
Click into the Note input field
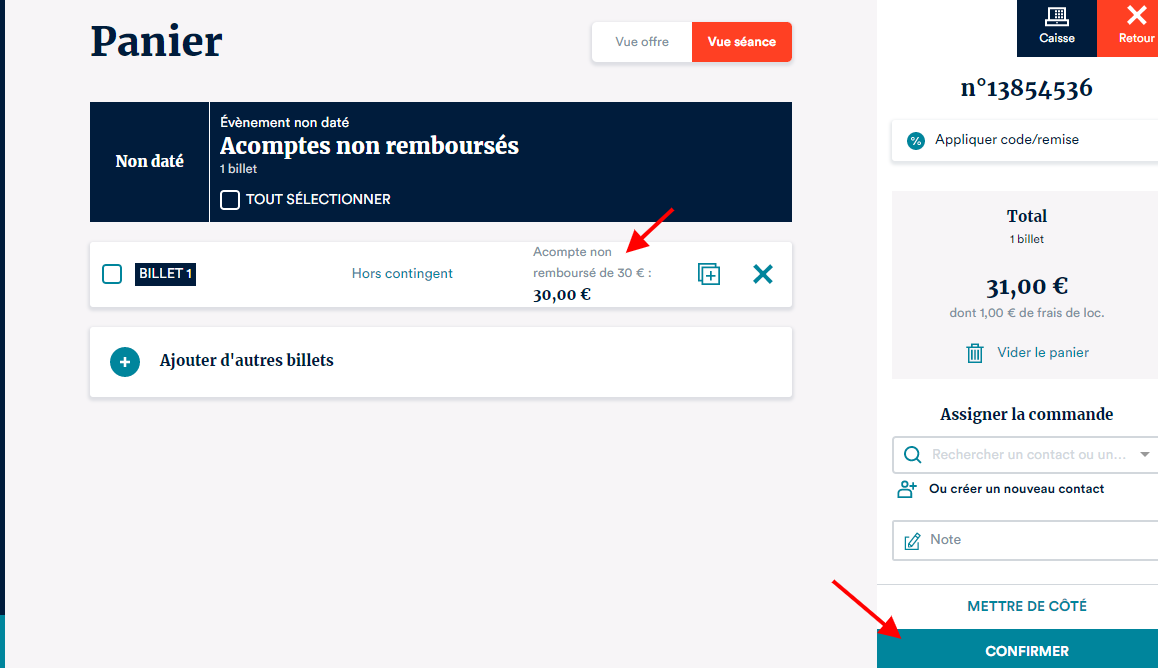click(x=1030, y=540)
